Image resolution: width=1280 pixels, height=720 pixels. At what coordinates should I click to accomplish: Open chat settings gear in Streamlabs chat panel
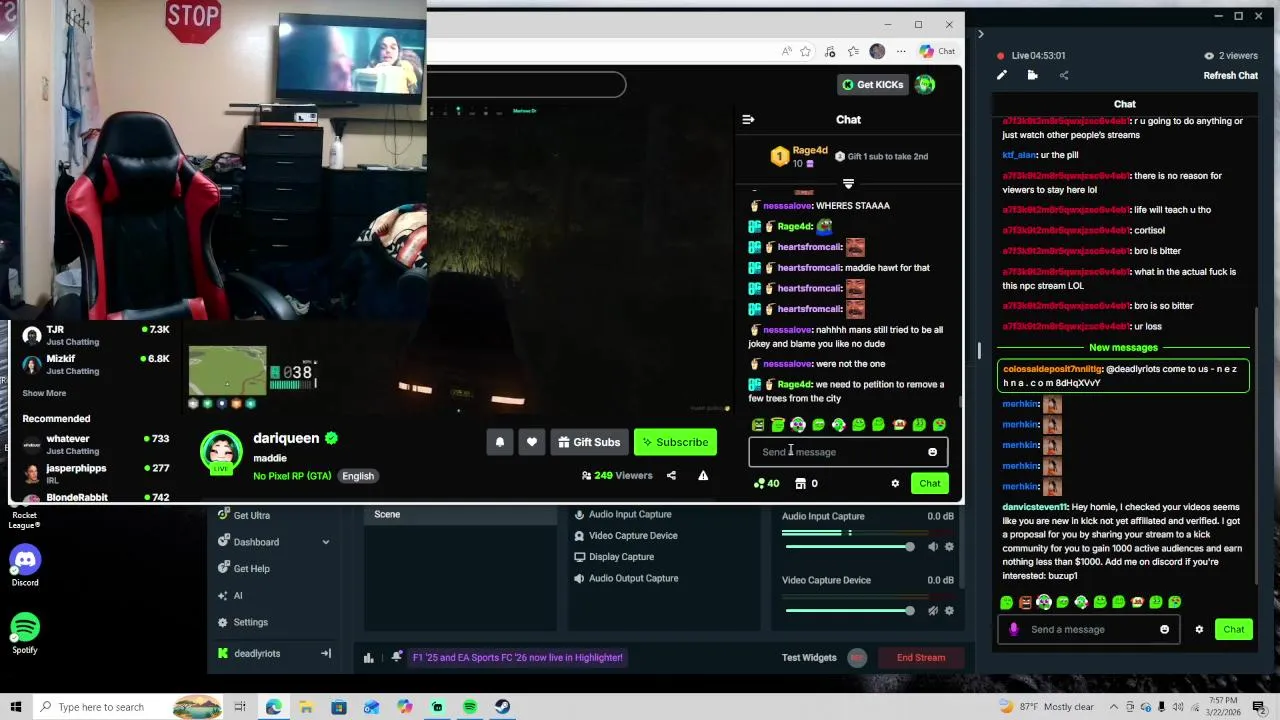[1199, 630]
